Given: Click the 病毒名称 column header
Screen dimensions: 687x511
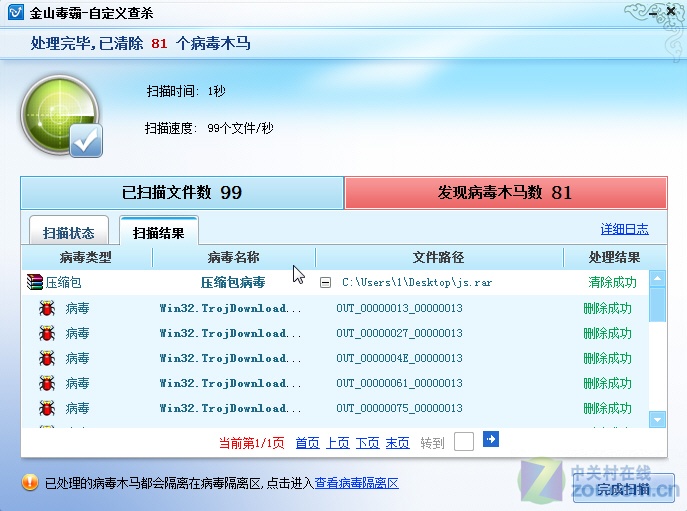Looking at the screenshot, I should [234, 257].
